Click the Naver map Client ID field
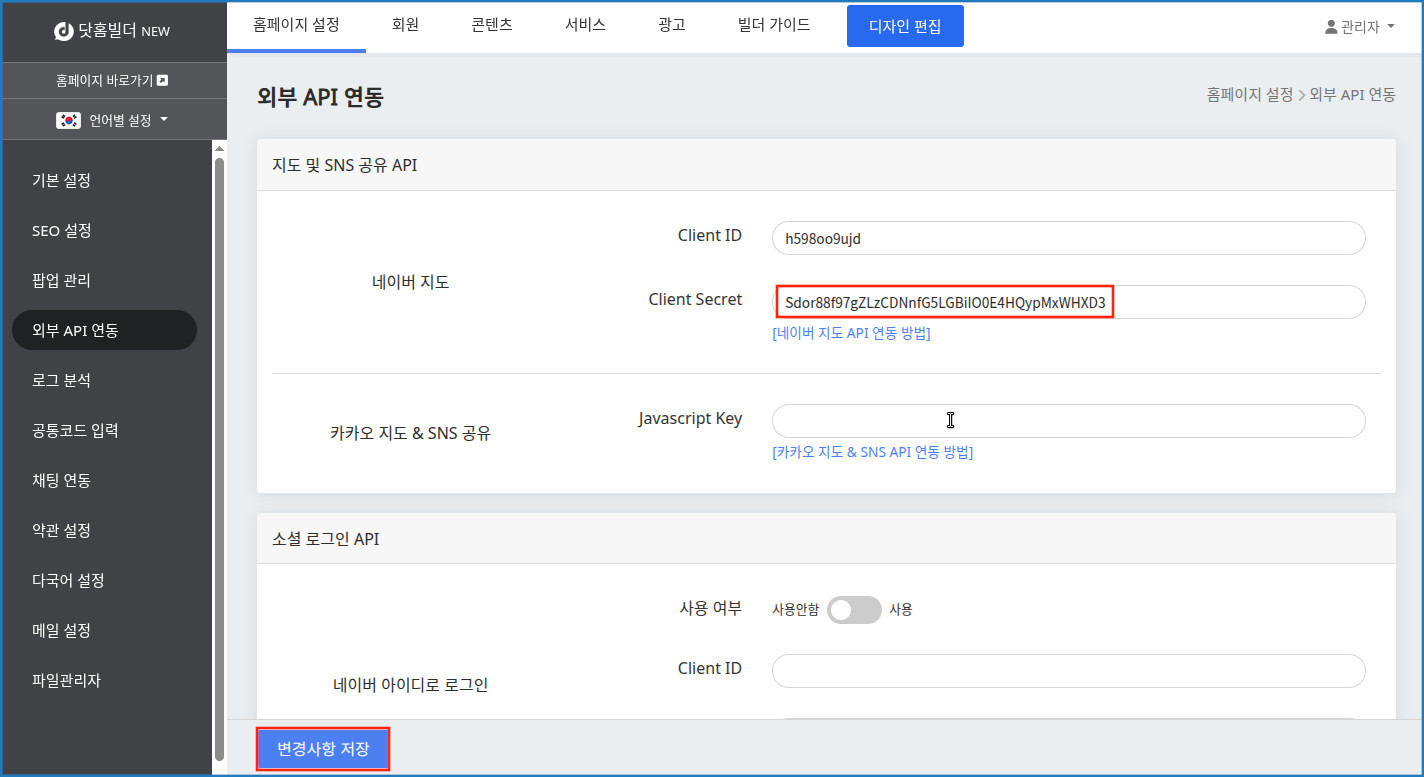 click(1067, 238)
